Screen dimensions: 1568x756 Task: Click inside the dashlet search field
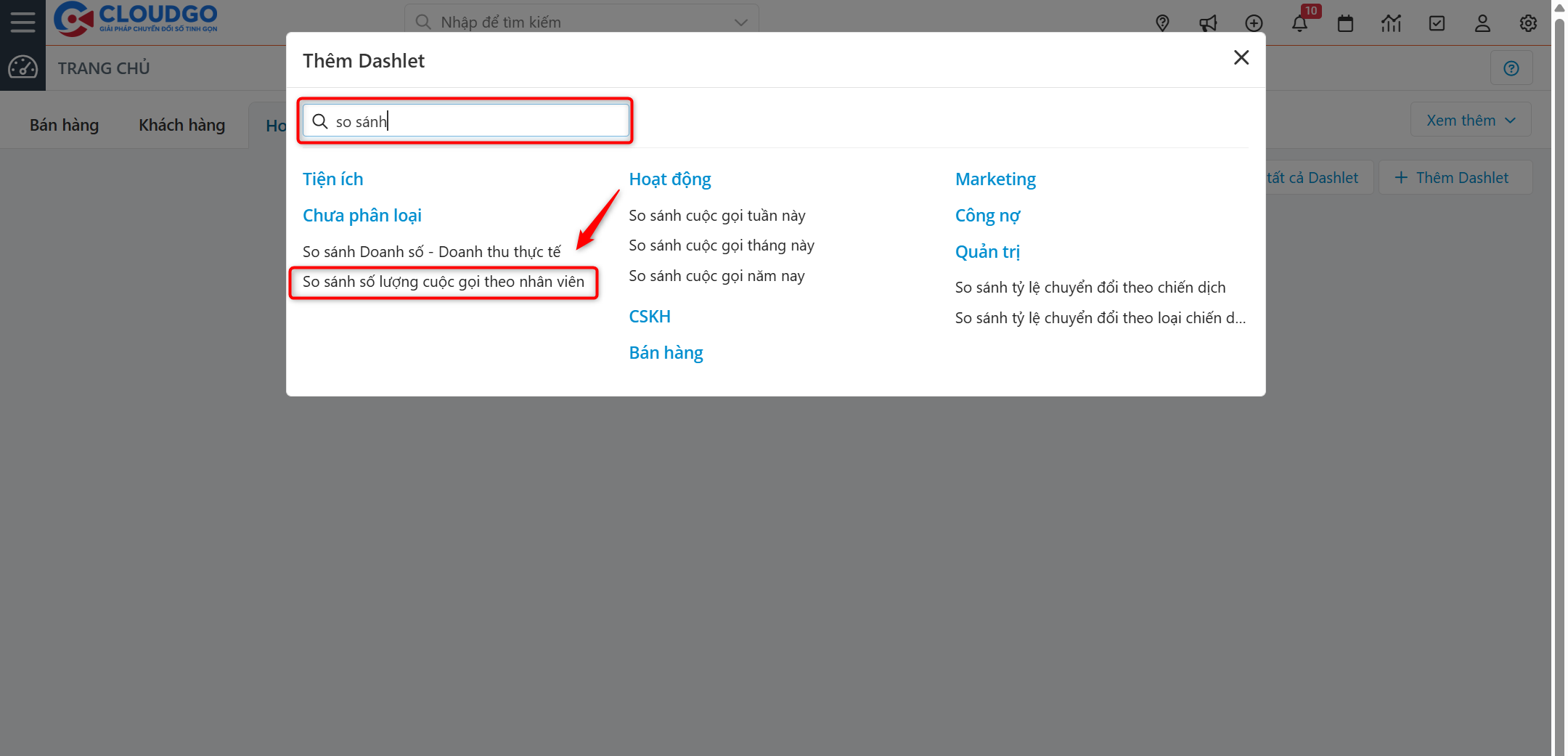tap(465, 121)
